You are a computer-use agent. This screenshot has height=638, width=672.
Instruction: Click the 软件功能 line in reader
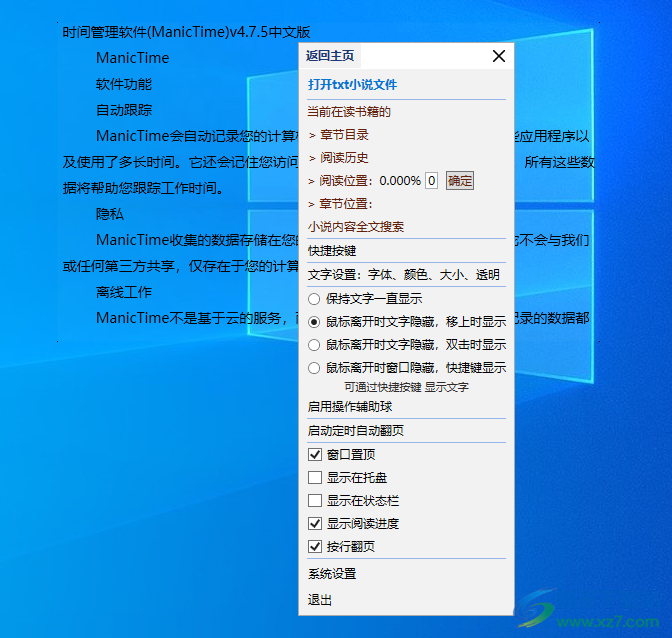(124, 84)
